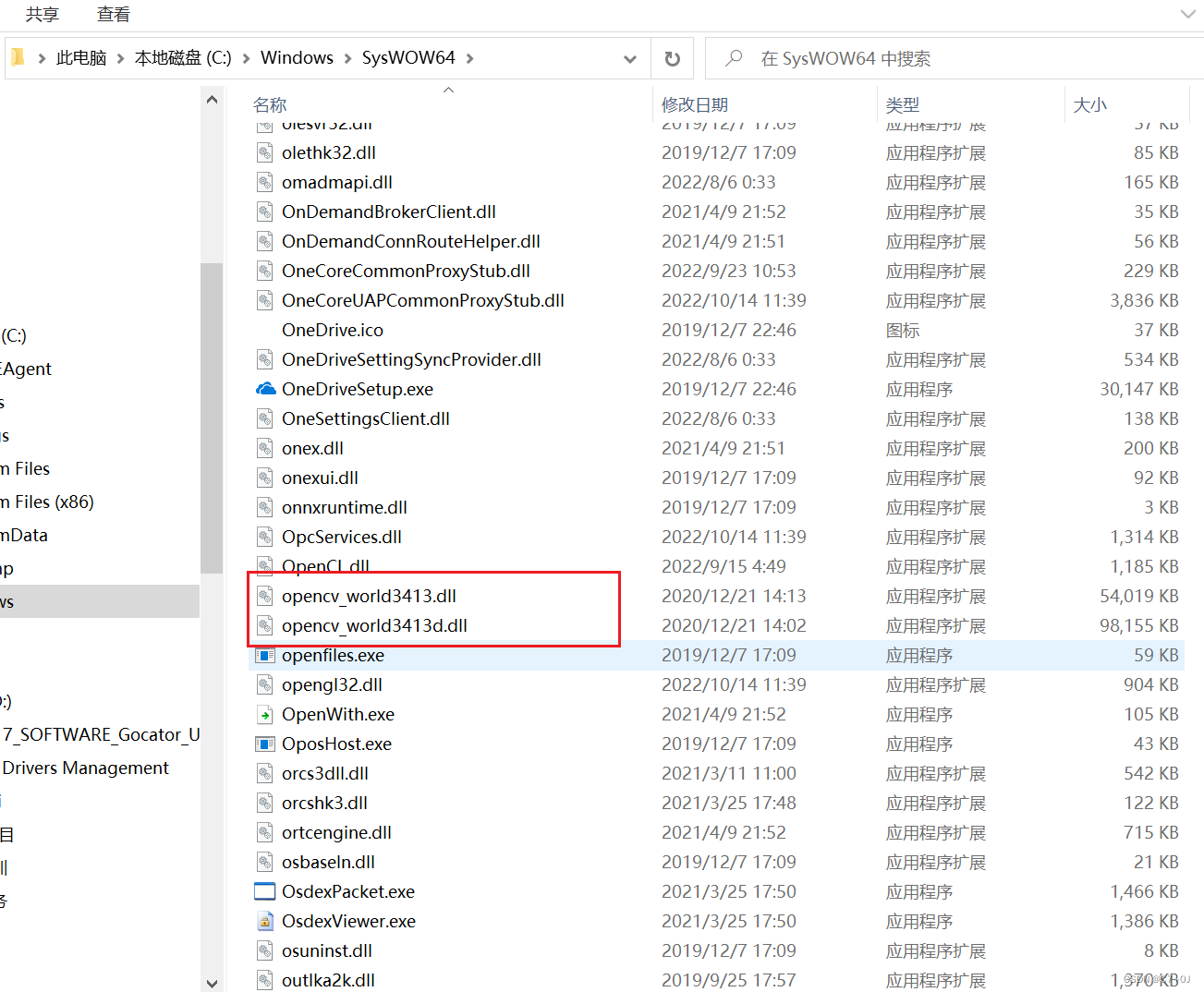Select orcshk3.dll file name
The width and height of the screenshot is (1204, 992).
324,803
